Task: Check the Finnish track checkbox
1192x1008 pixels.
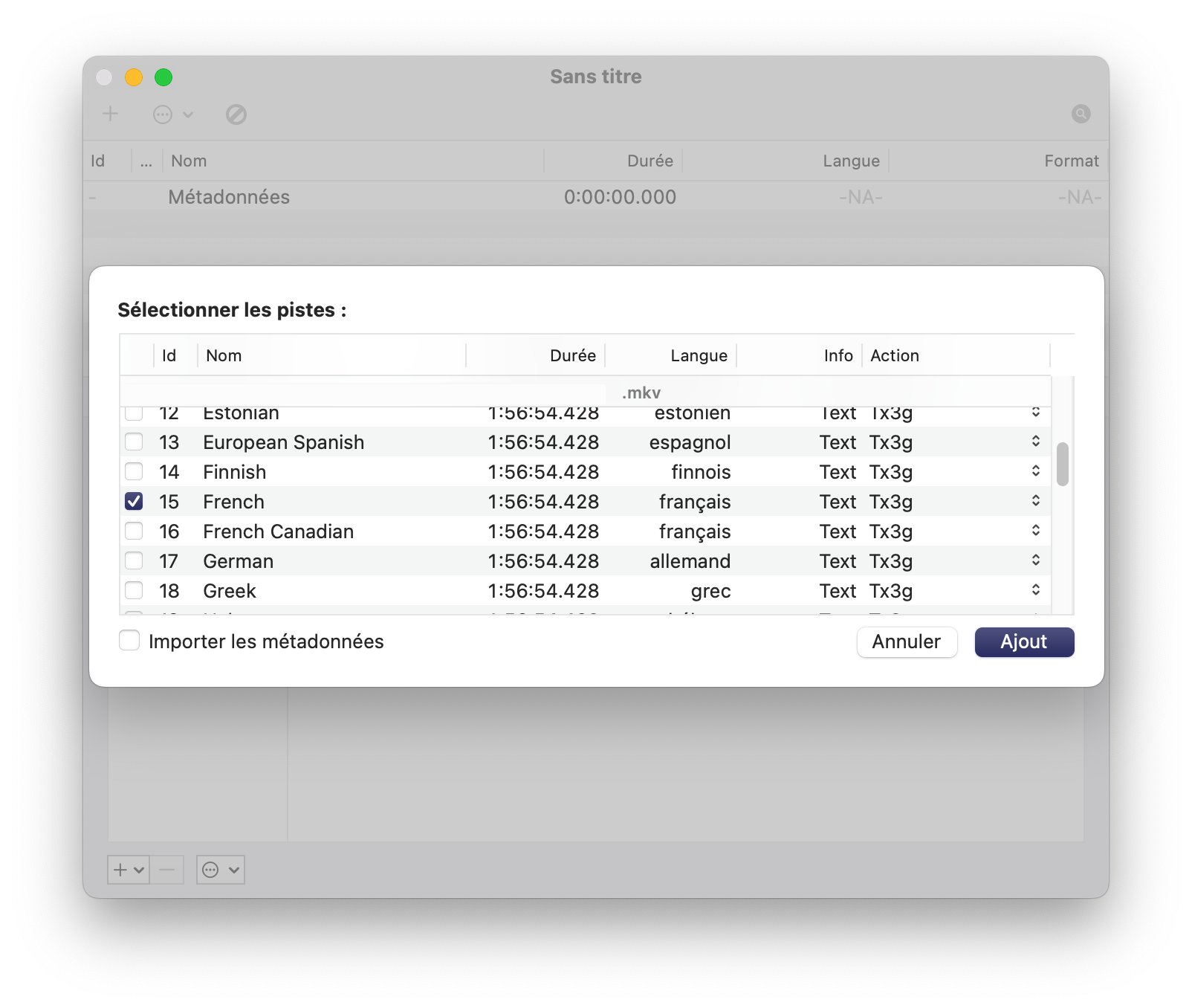Action: click(134, 471)
